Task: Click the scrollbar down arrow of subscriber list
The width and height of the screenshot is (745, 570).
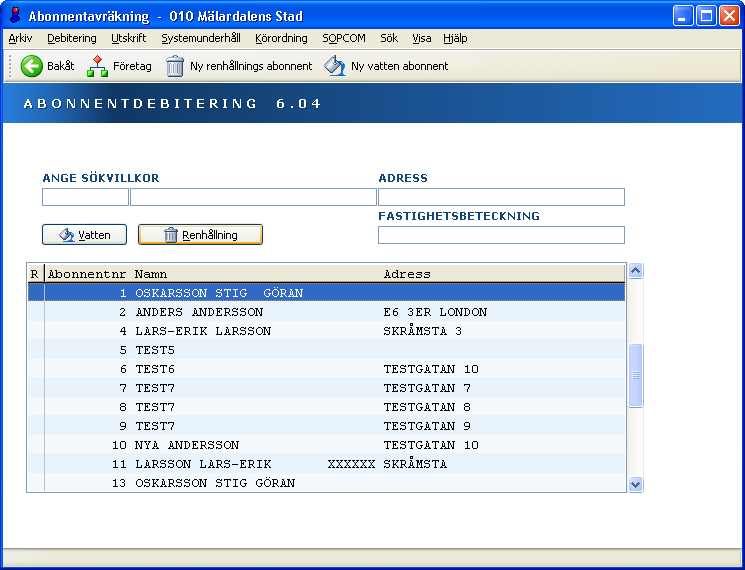Action: pos(635,484)
